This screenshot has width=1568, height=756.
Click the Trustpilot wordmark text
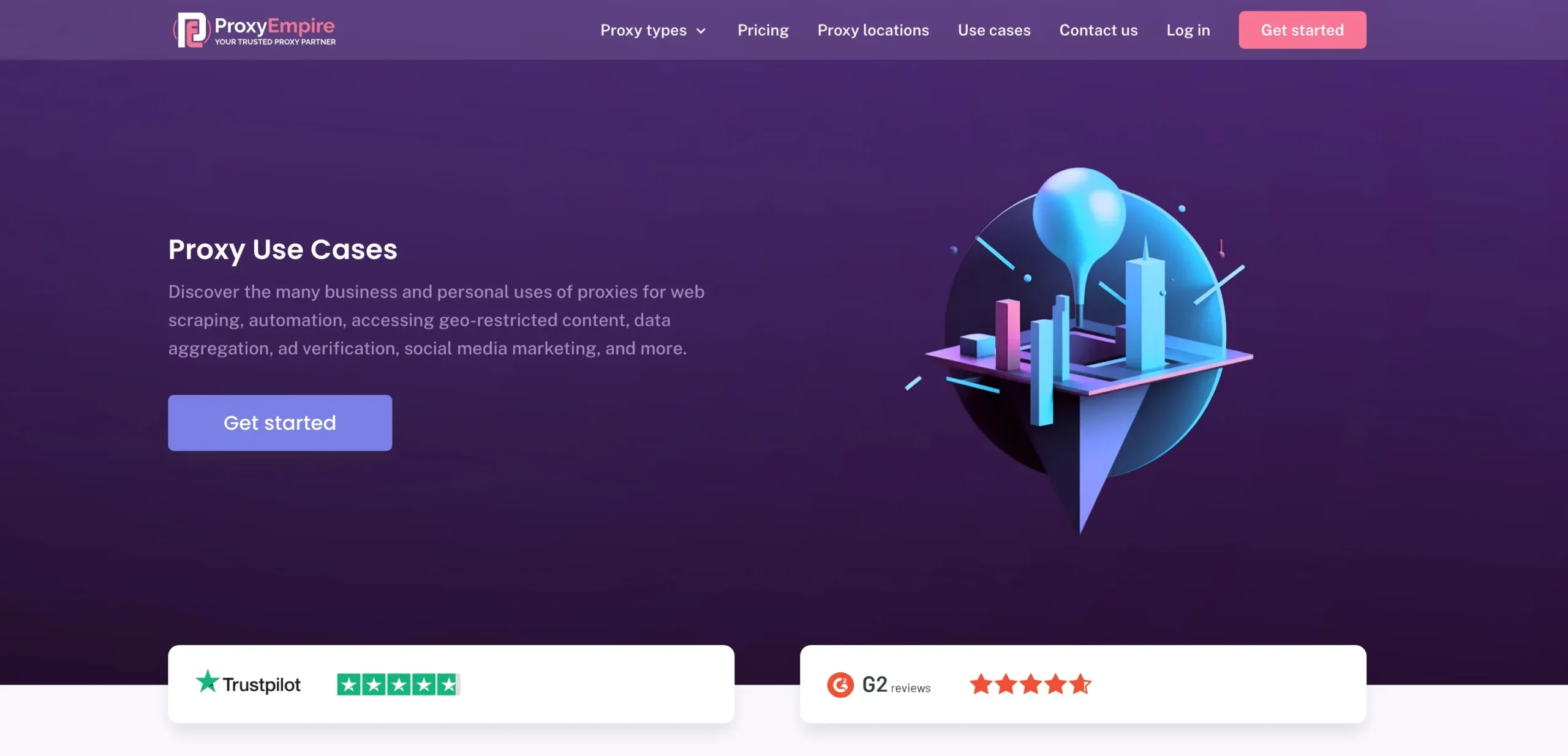pos(262,684)
